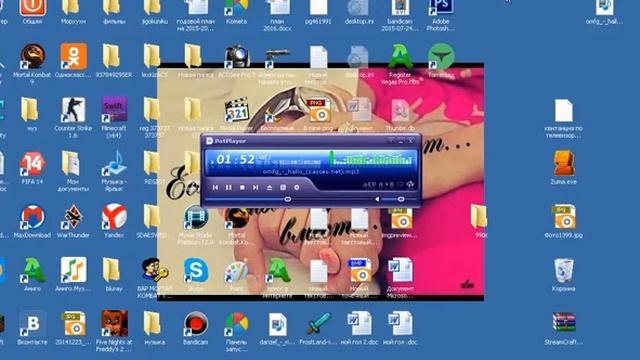Select the Корзина recycle bin
The image size is (640, 360).
click(x=564, y=275)
